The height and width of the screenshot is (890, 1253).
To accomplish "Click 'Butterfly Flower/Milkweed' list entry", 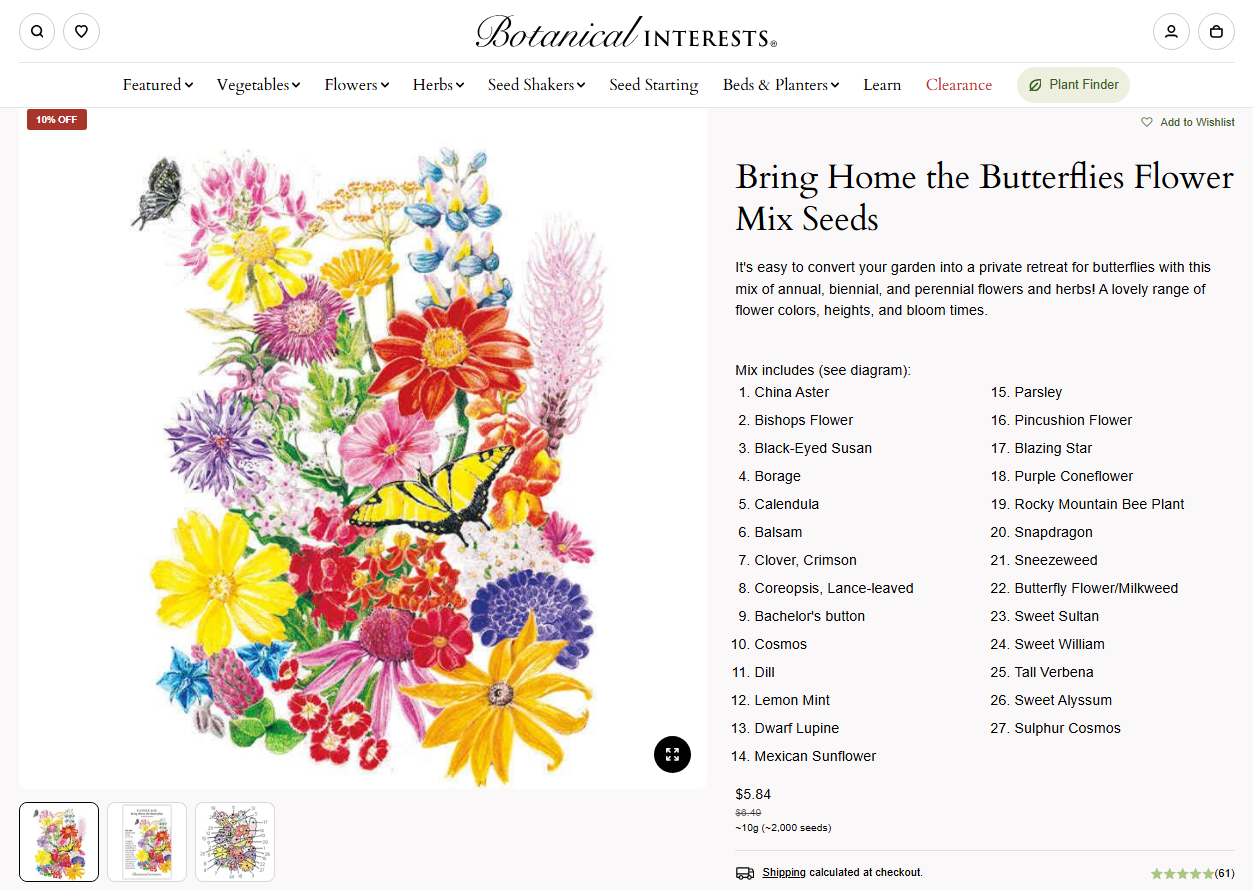I will coord(1096,588).
